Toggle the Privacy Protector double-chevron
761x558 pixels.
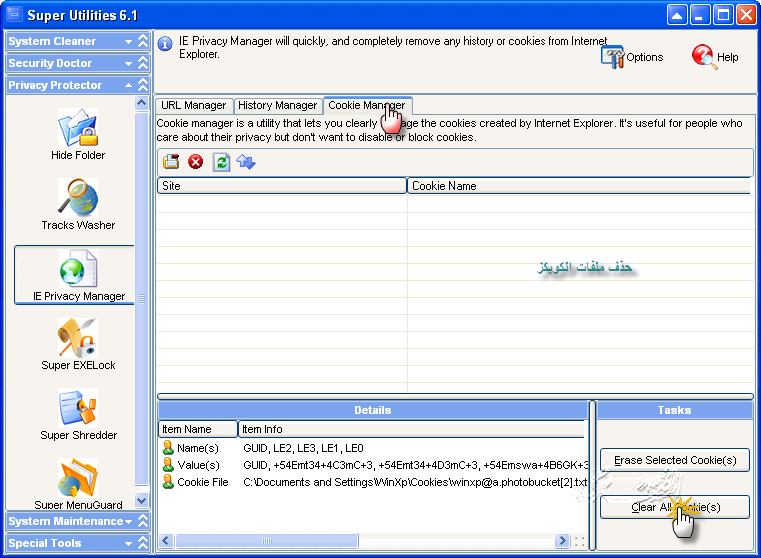[x=143, y=85]
